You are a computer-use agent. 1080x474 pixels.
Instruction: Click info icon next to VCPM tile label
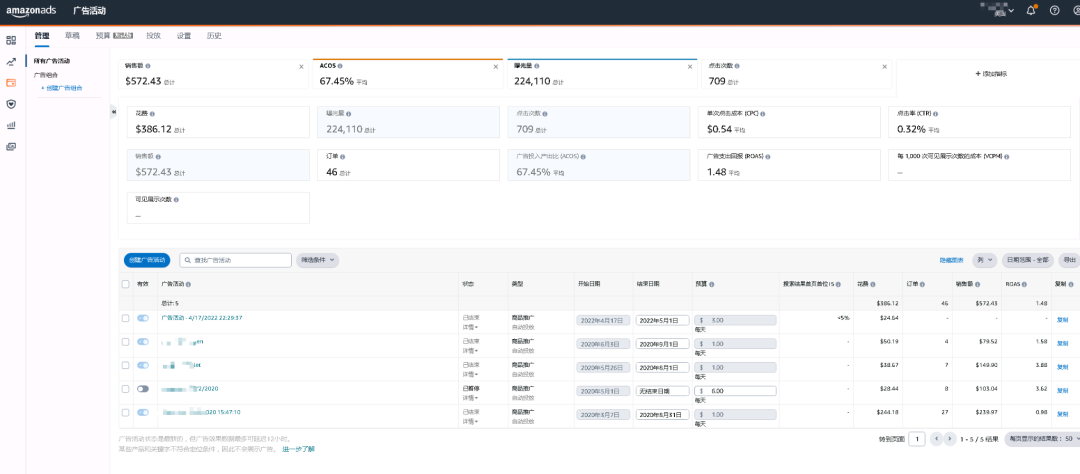1008,156
